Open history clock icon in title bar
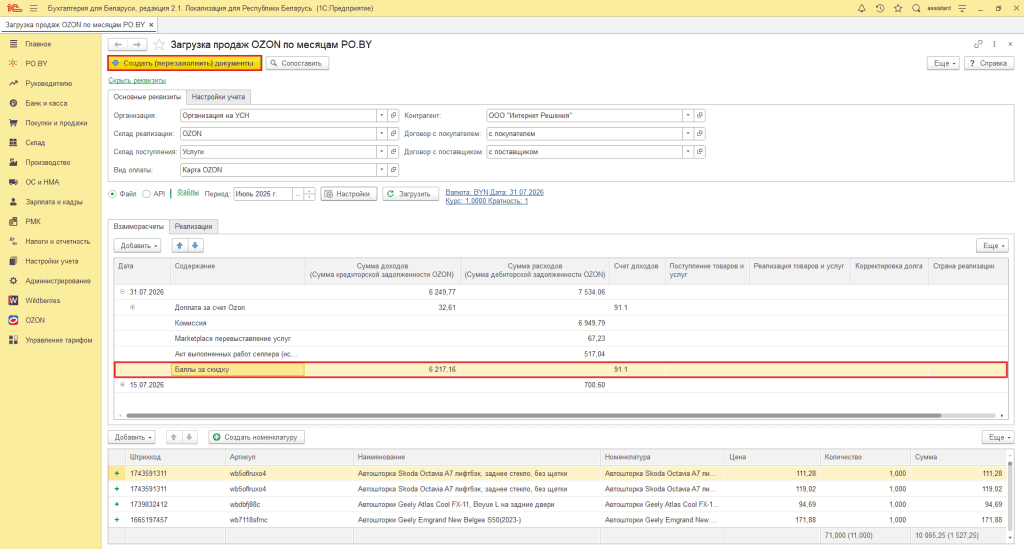 point(880,8)
